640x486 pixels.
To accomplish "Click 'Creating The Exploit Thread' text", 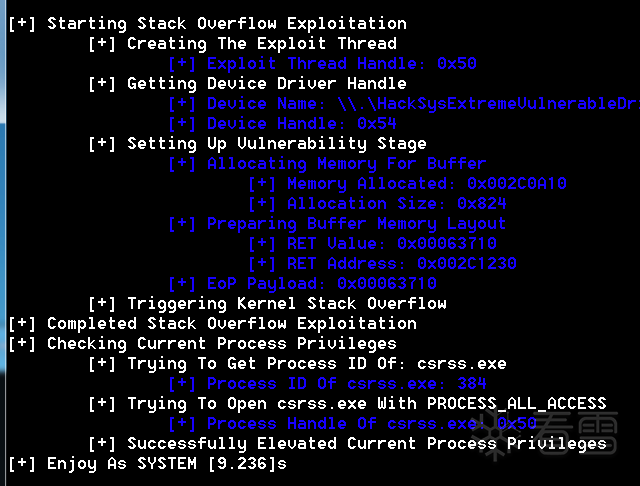I will point(261,43).
